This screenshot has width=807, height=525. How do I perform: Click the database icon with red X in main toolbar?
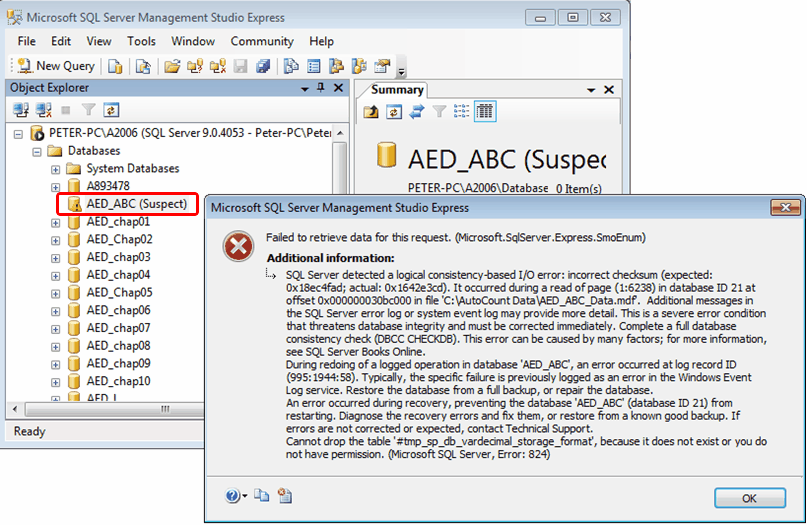[x=218, y=66]
